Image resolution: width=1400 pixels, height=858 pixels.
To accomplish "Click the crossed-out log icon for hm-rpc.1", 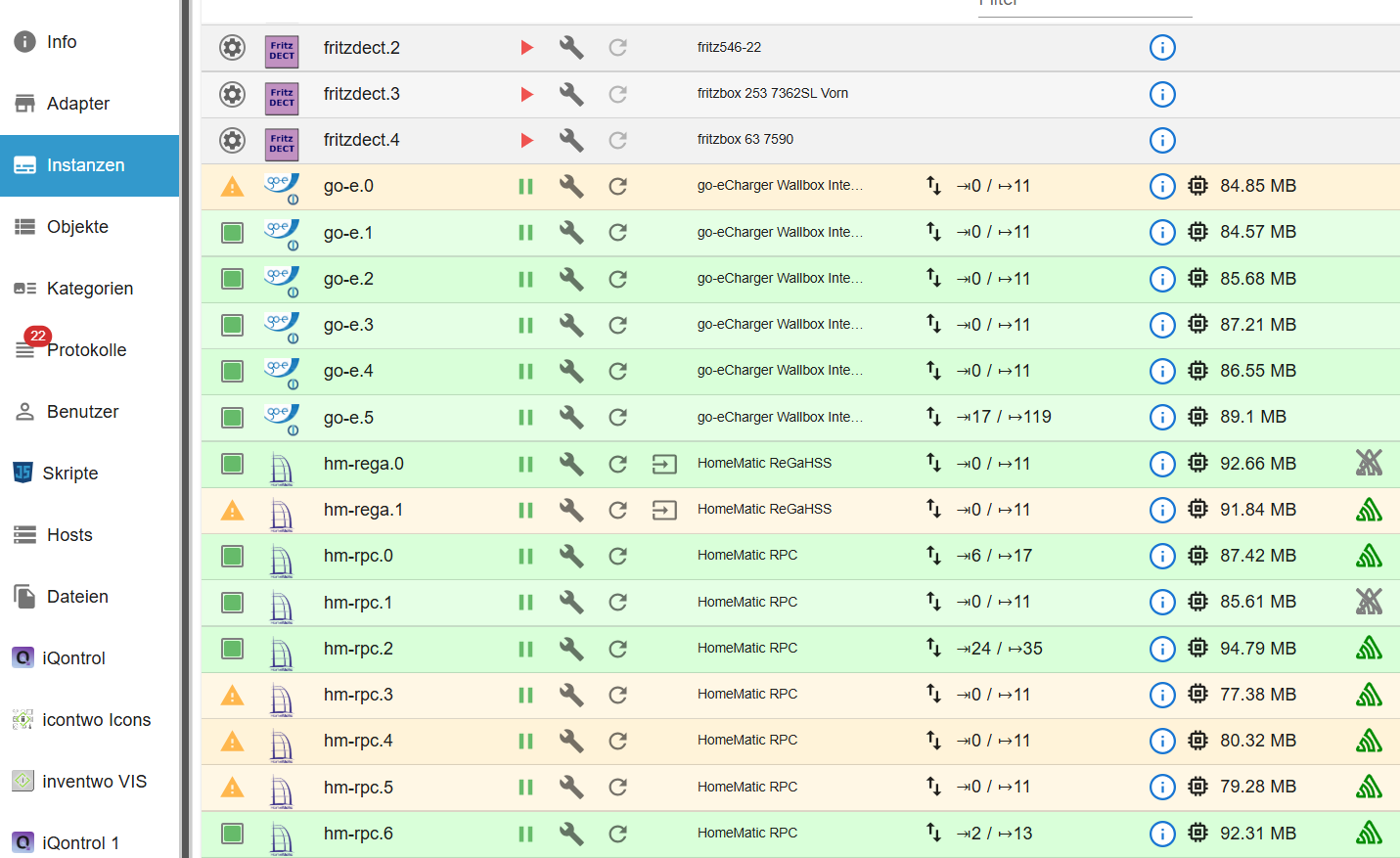I will 1369,602.
